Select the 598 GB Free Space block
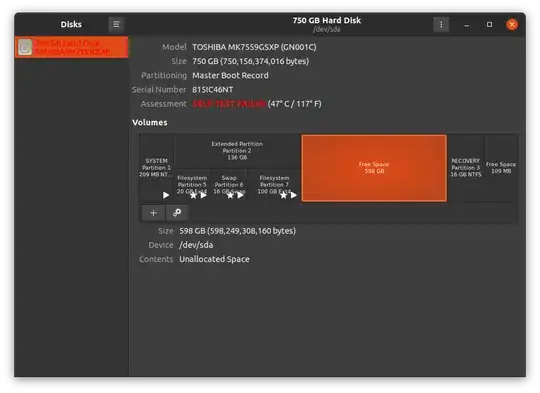Image resolution: width=540 pixels, height=393 pixels. click(374, 168)
